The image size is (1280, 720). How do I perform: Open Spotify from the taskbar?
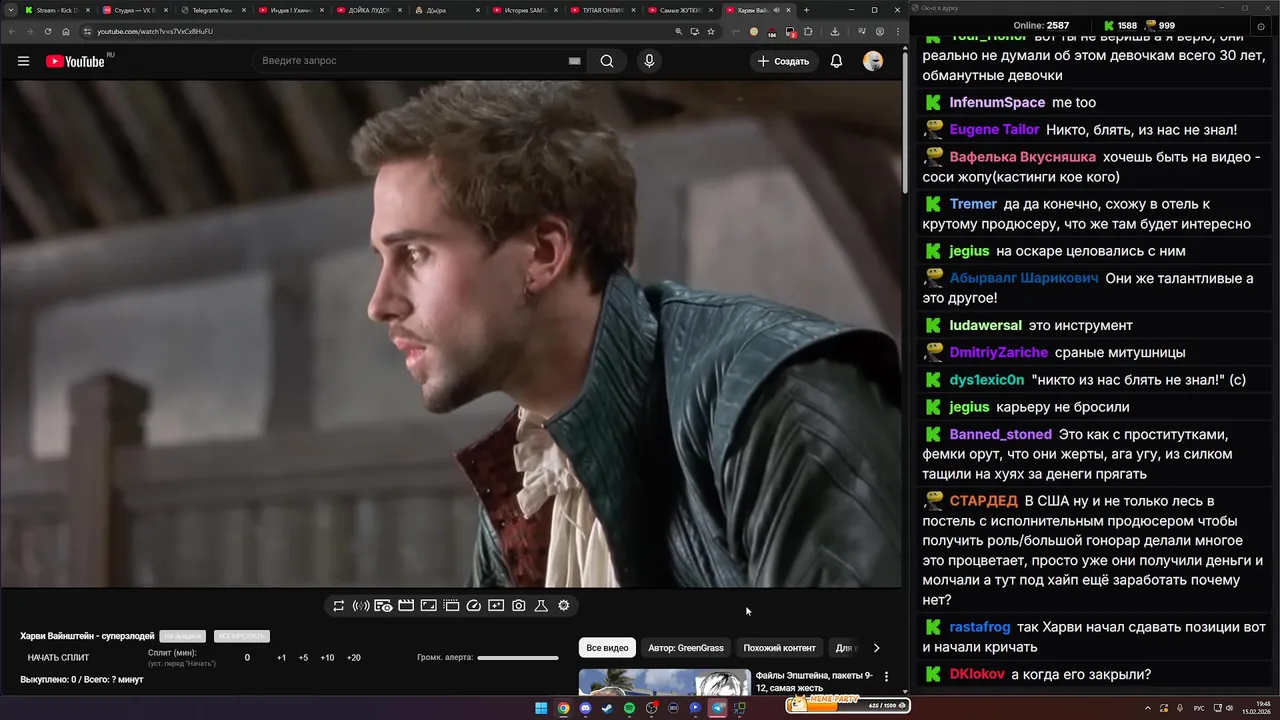click(x=629, y=708)
